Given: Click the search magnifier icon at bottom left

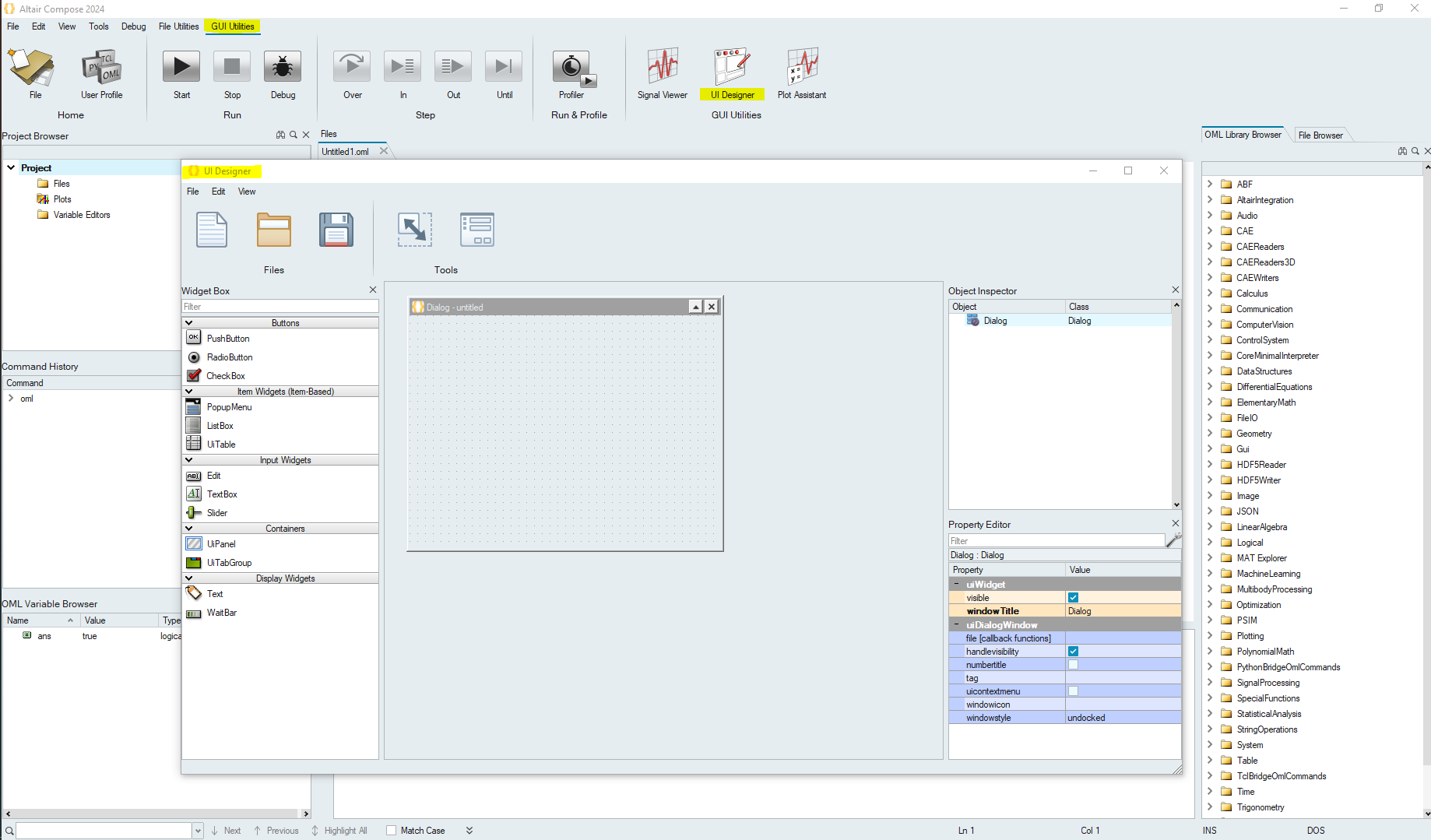Looking at the screenshot, I should point(9,831).
